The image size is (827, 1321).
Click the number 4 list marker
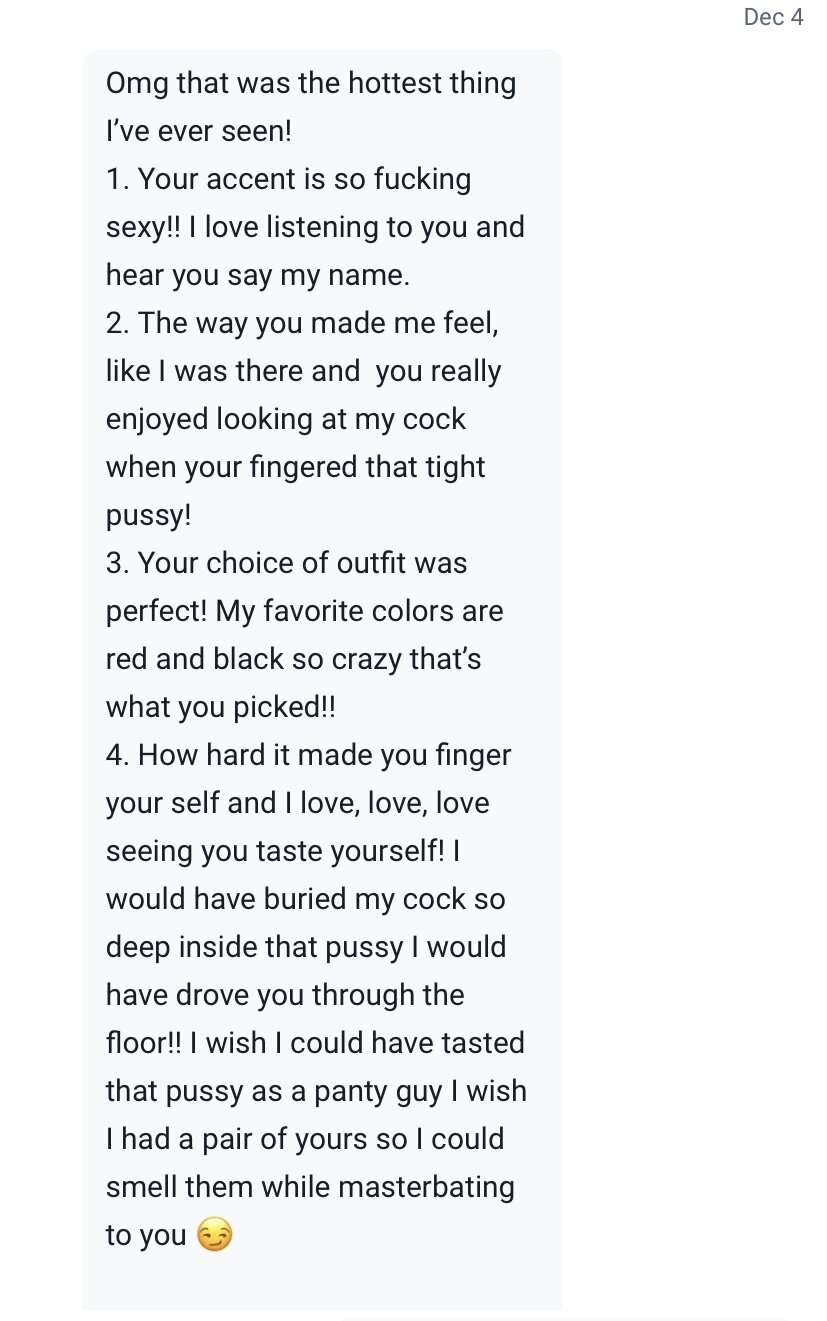tap(118, 755)
